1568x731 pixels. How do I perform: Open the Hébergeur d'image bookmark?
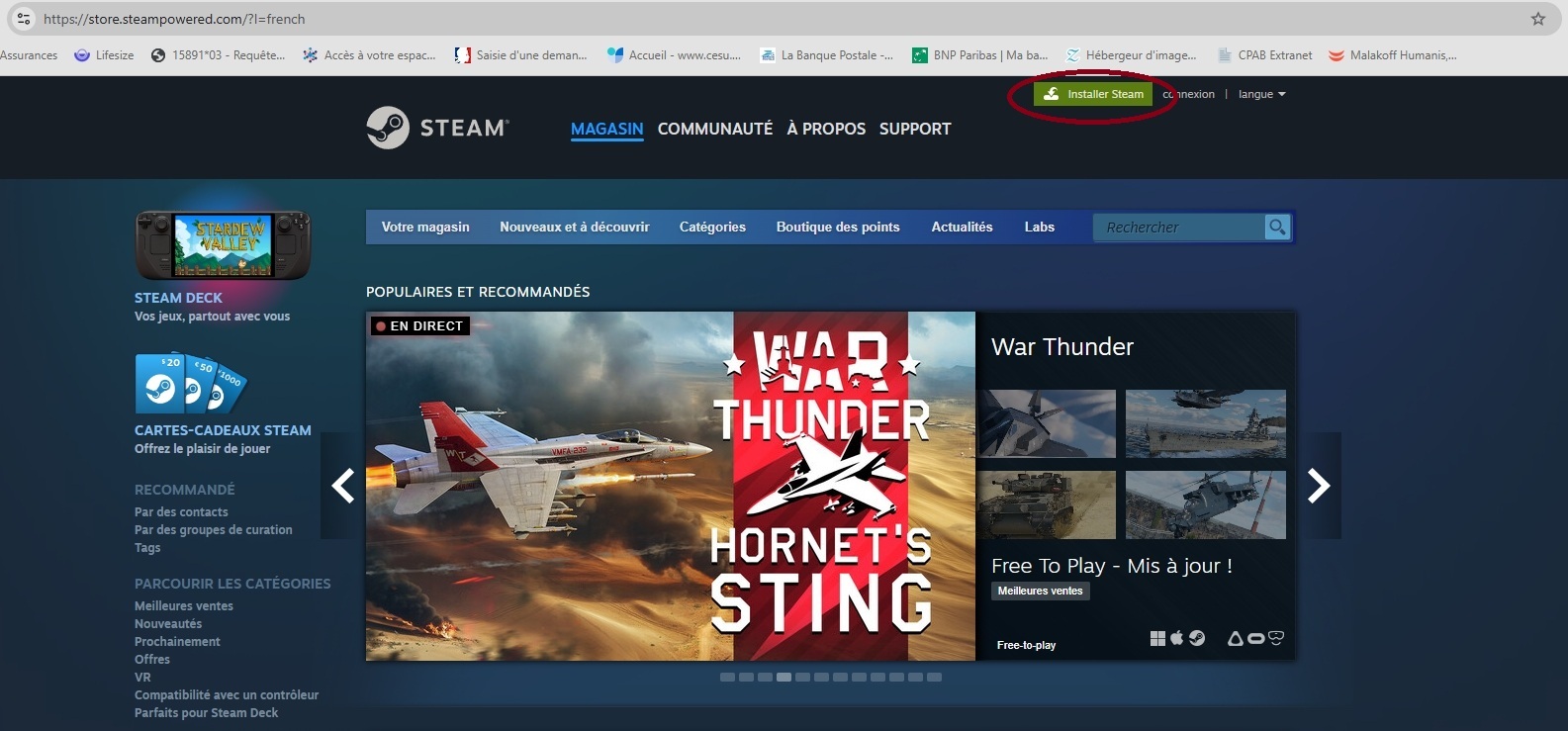pyautogui.click(x=1131, y=55)
